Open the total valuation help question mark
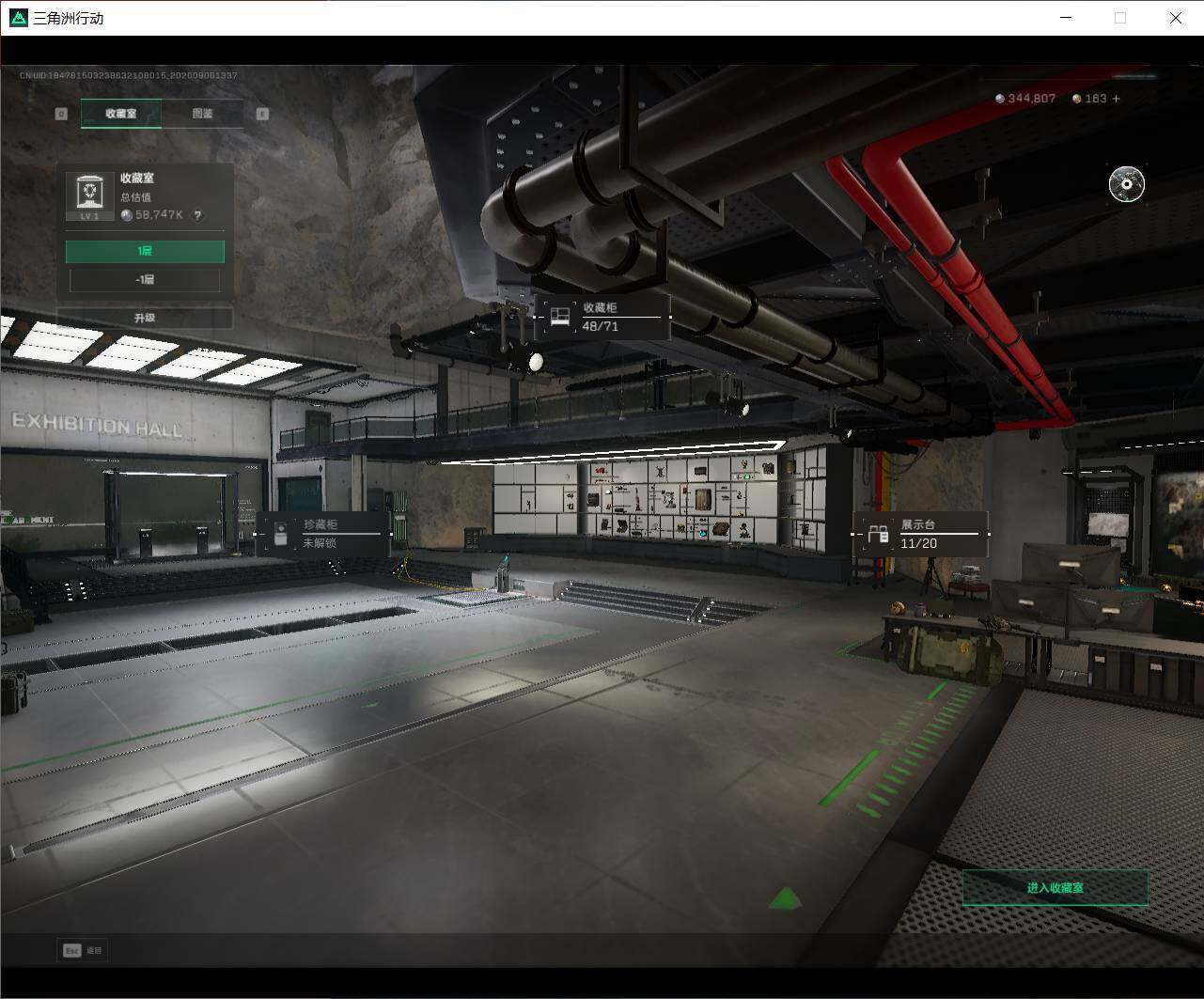1204x999 pixels. pos(197,215)
